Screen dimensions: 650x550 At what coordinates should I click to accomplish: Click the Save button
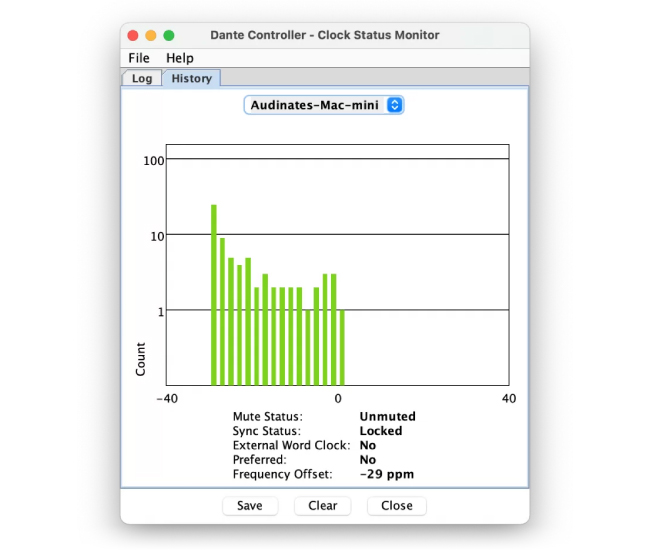[x=250, y=505]
